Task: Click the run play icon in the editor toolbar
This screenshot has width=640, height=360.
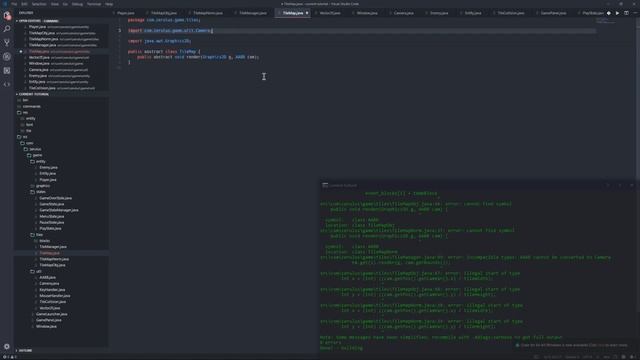Action: pyautogui.click(x=617, y=13)
